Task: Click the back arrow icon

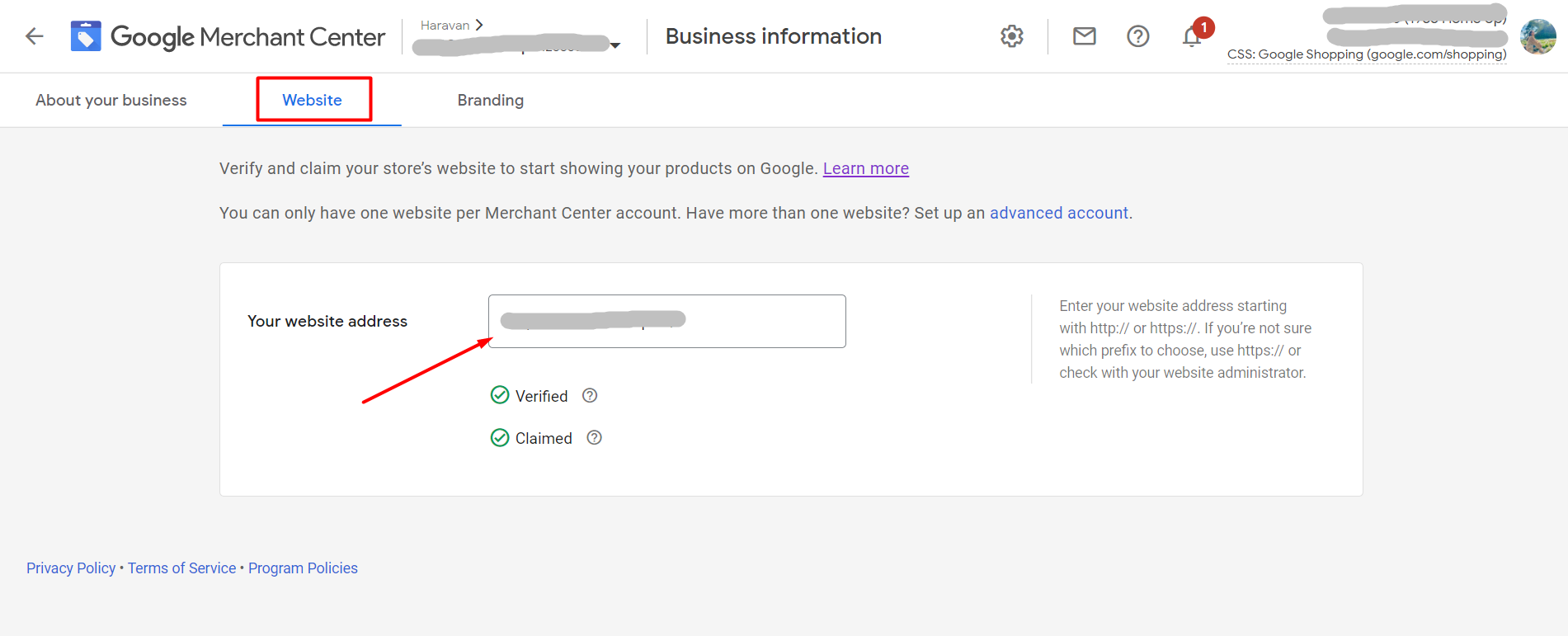Action: click(35, 36)
